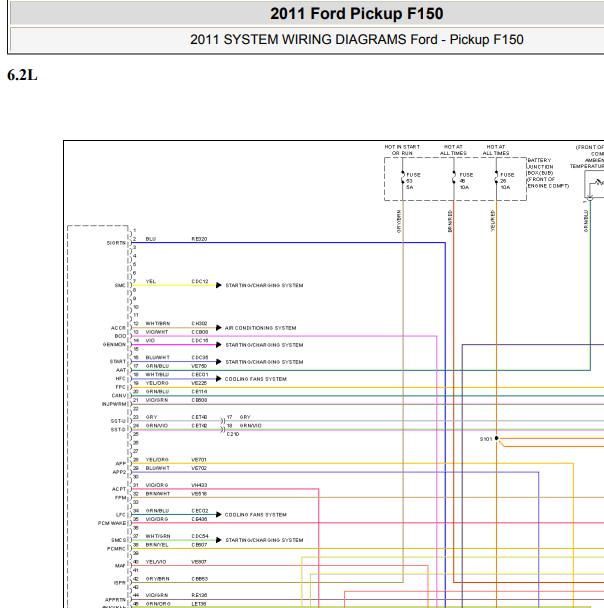
Task: Click the 'S101' splice label
Action: pyautogui.click(x=486, y=439)
